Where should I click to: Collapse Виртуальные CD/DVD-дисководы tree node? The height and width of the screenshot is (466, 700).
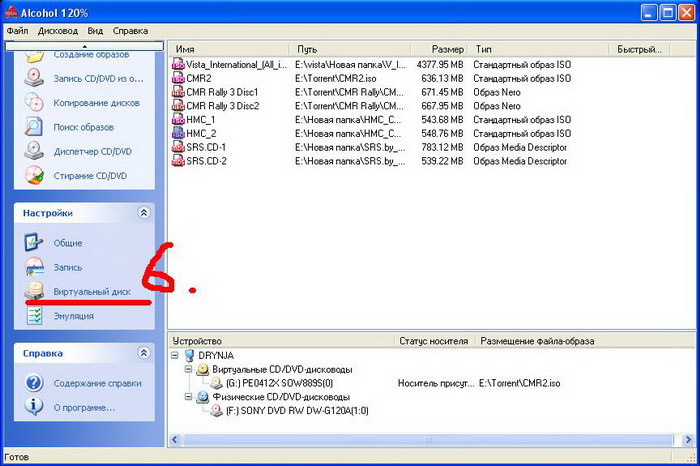click(x=188, y=370)
